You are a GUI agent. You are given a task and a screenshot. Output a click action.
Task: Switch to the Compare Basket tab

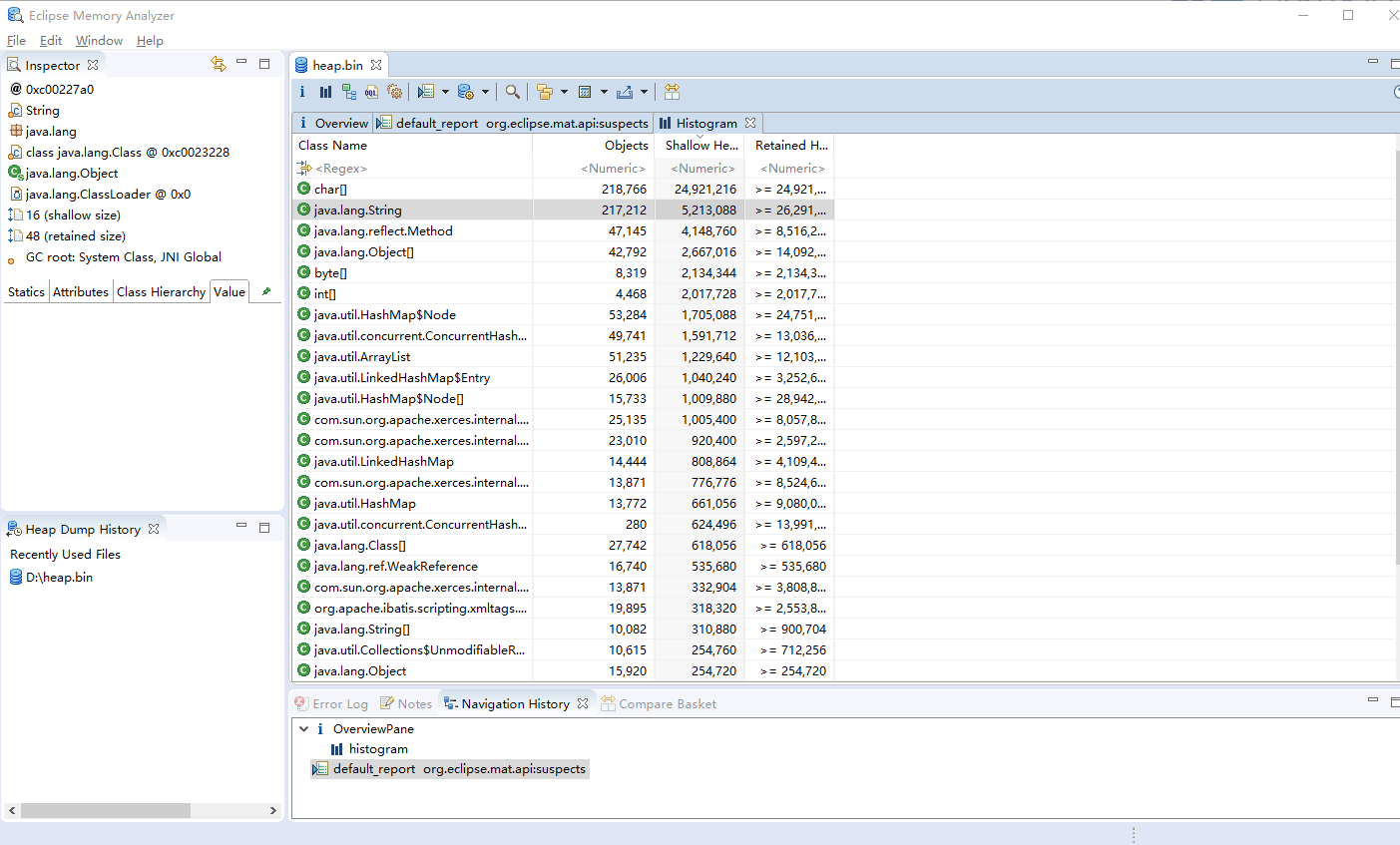coord(659,703)
